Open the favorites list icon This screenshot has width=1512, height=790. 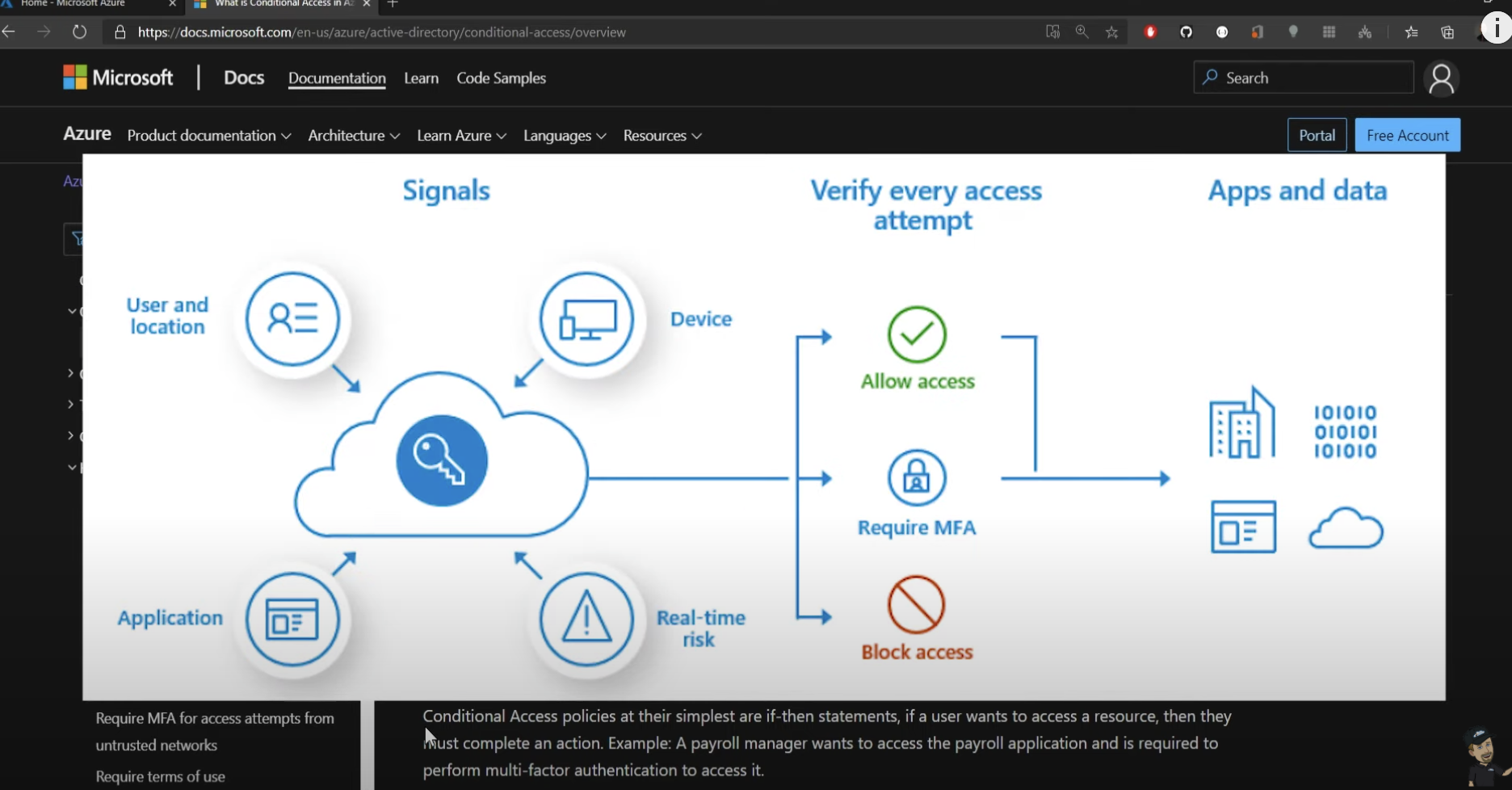[x=1411, y=32]
